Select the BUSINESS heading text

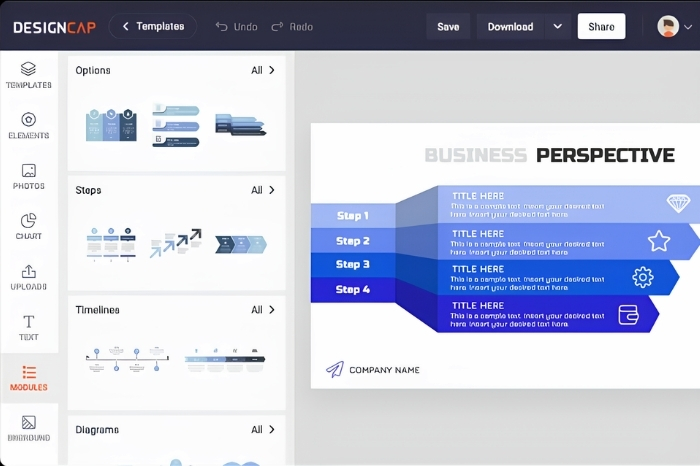click(x=476, y=155)
